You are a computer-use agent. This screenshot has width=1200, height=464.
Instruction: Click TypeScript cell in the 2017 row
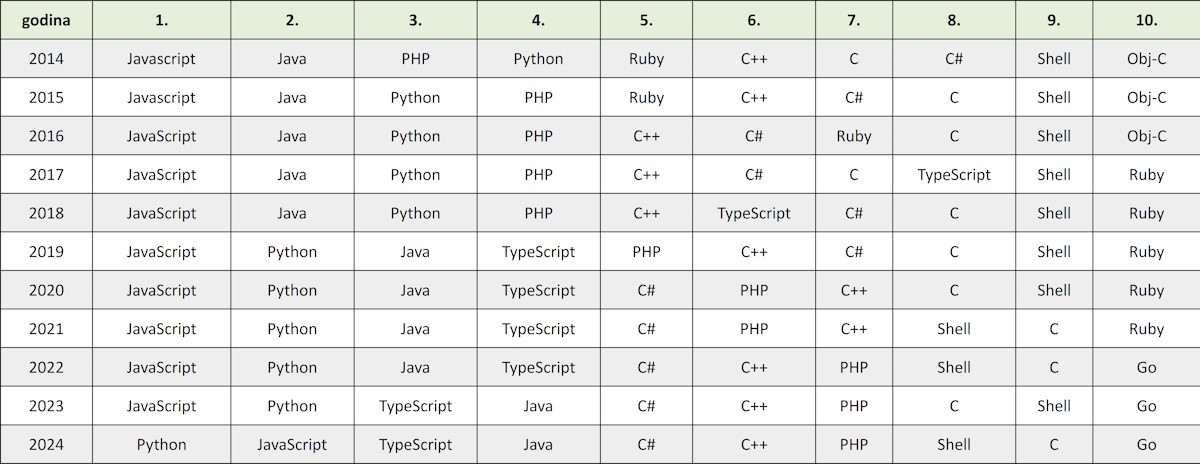954,175
